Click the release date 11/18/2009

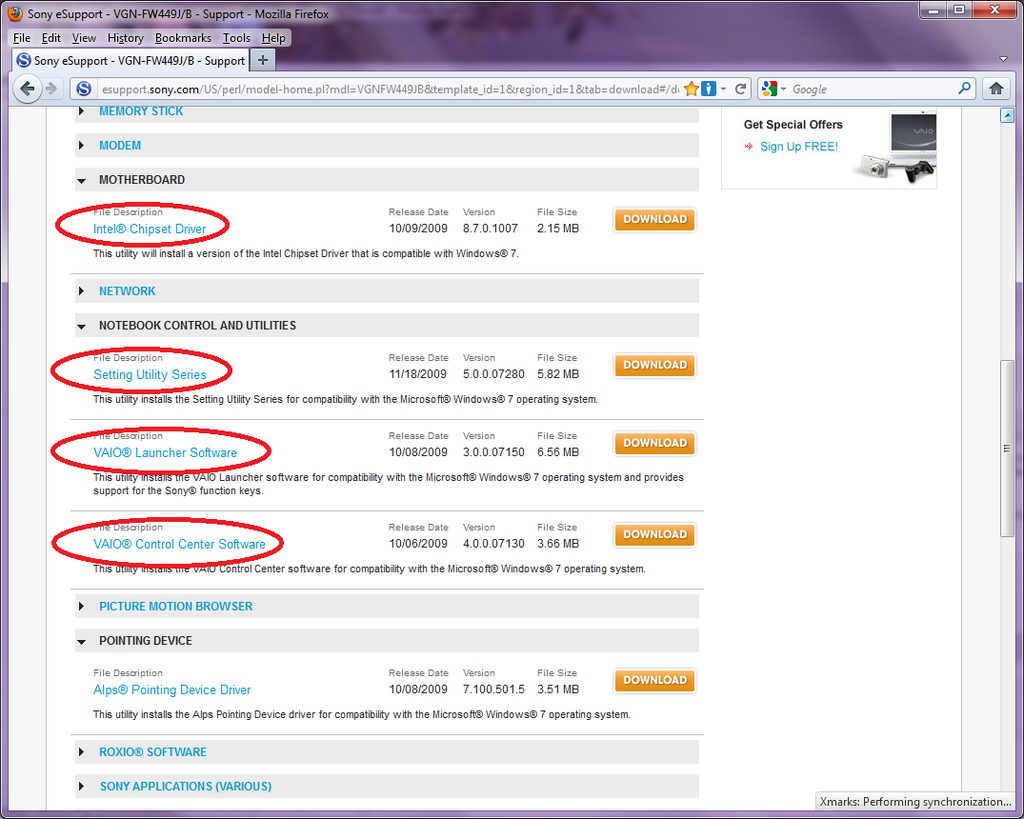pyautogui.click(x=418, y=374)
